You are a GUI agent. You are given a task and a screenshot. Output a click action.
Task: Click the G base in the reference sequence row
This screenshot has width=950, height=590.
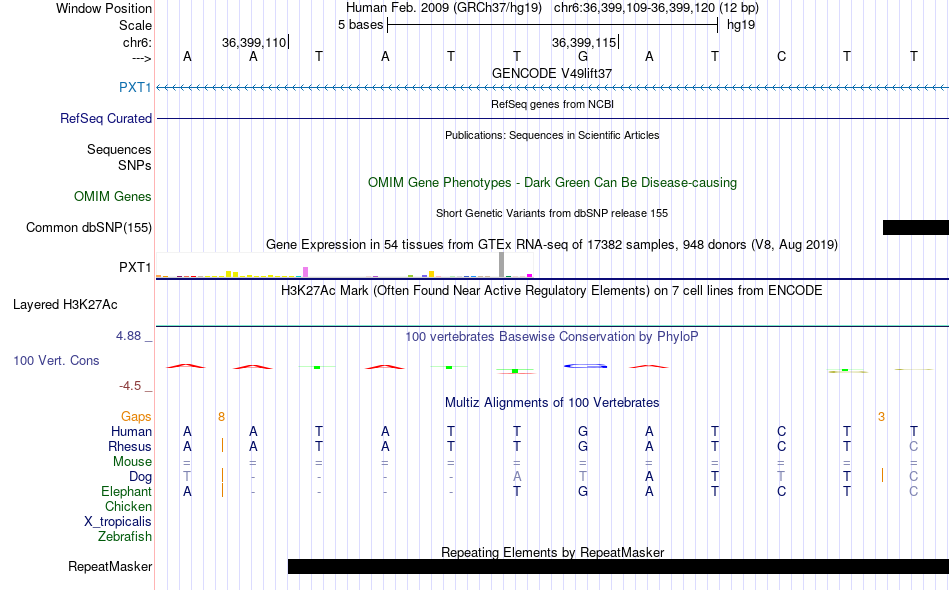583,56
